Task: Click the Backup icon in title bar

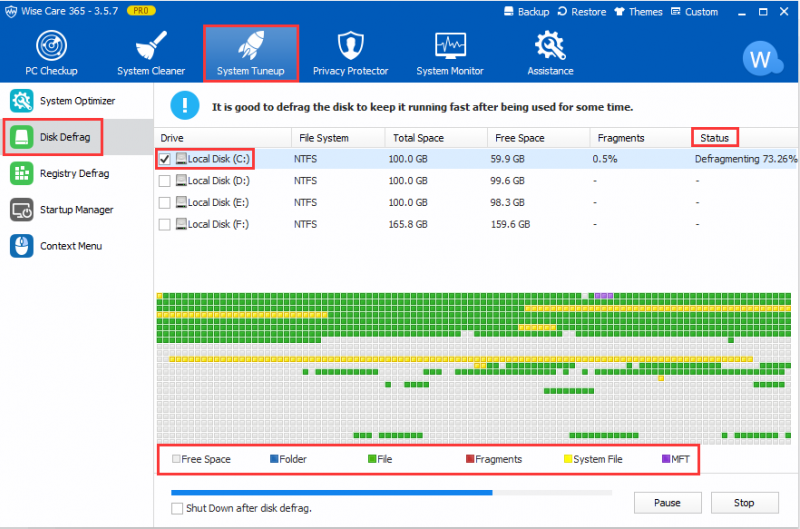Action: 509,11
